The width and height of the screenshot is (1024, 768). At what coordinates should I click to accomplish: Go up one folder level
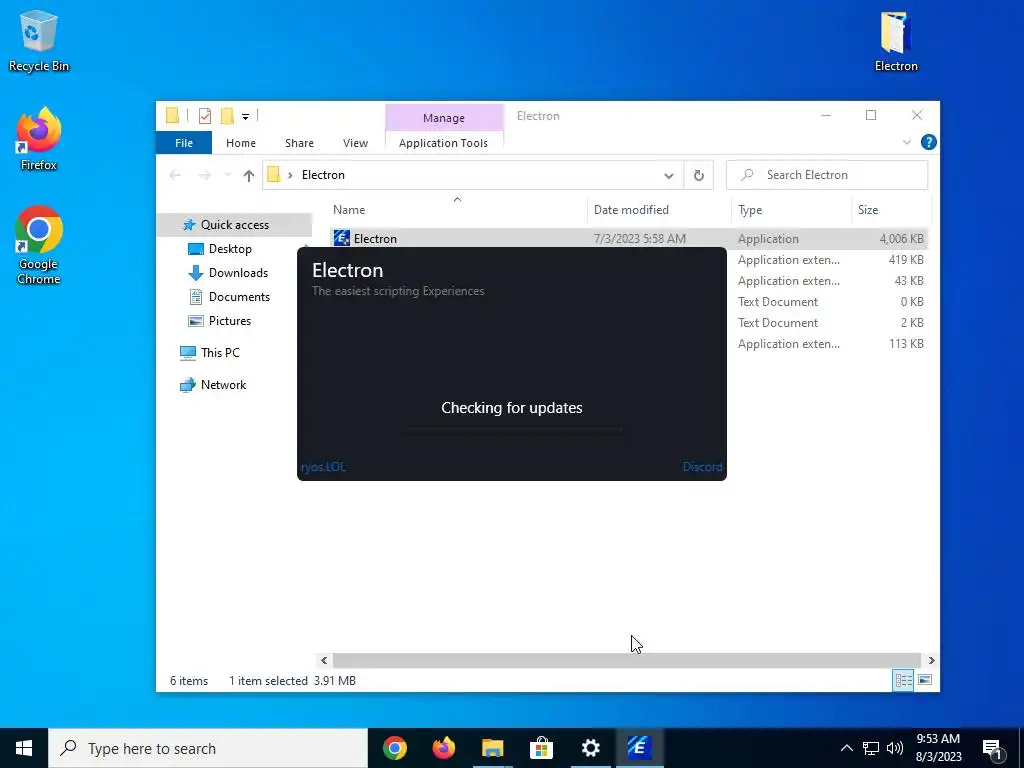[x=249, y=175]
